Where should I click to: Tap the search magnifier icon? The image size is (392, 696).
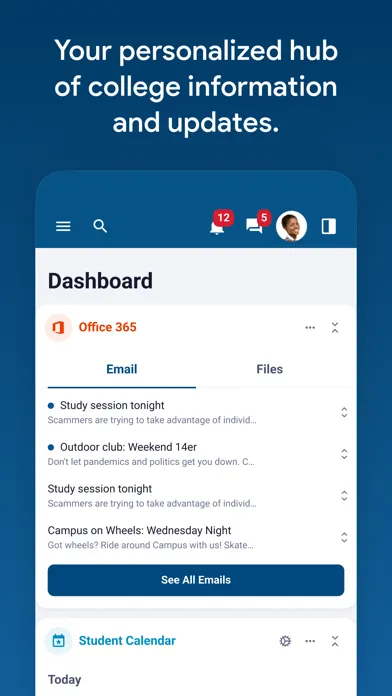[100, 226]
